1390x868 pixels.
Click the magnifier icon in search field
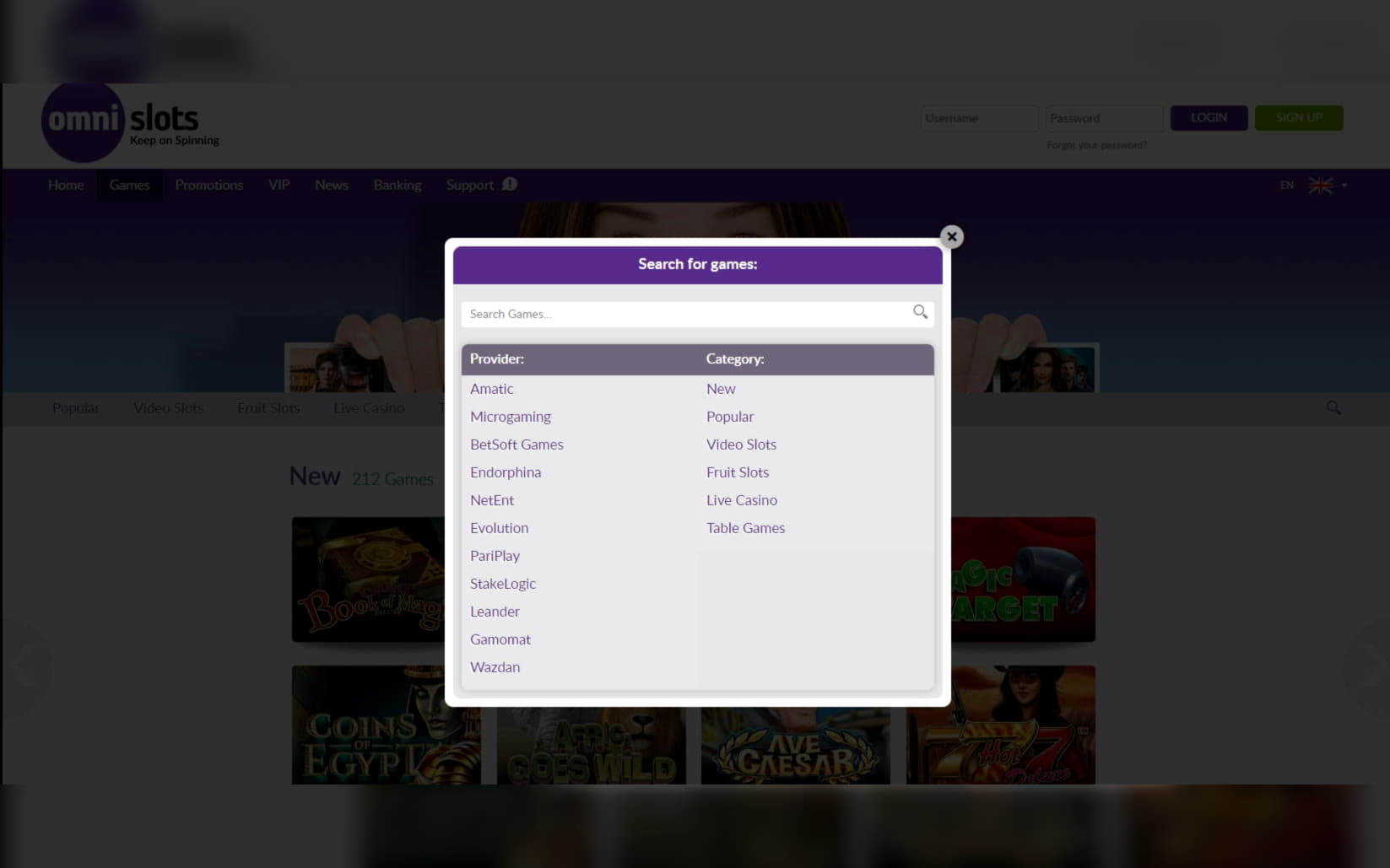tap(920, 312)
